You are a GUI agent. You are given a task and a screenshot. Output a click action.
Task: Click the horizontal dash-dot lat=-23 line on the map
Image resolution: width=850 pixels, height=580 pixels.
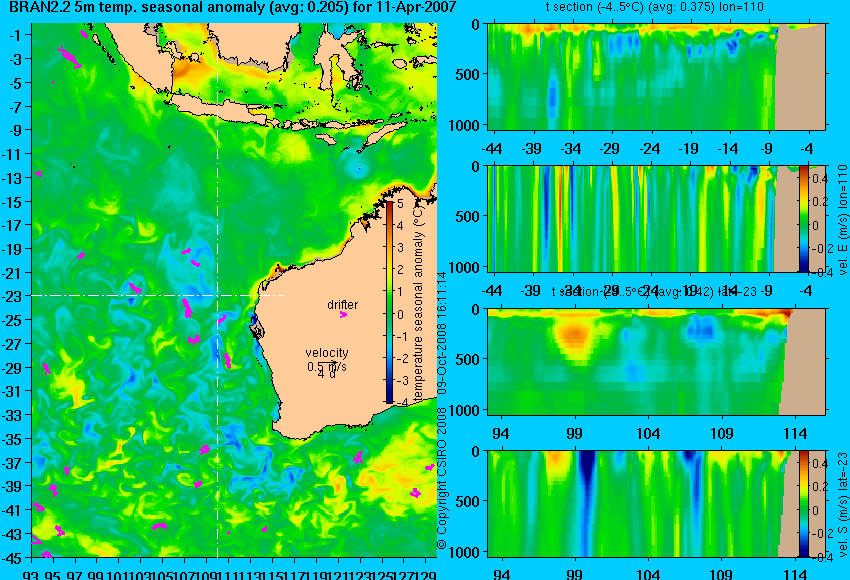158,295
